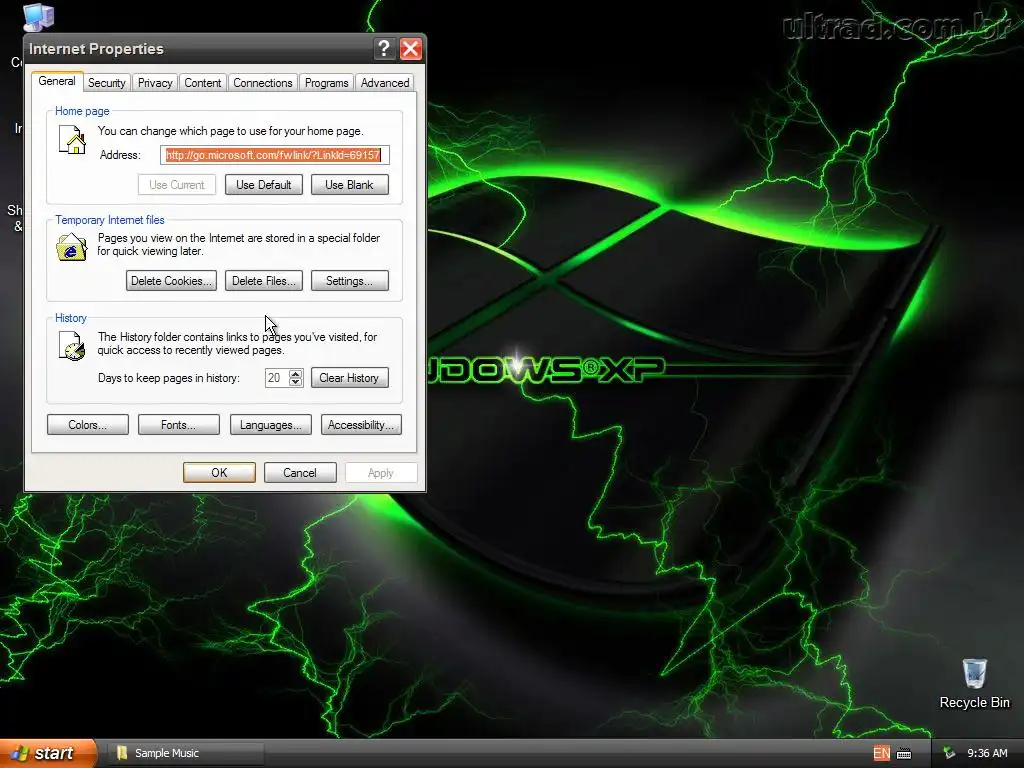Click the days in history number field
The image size is (1024, 768).
tap(276, 378)
